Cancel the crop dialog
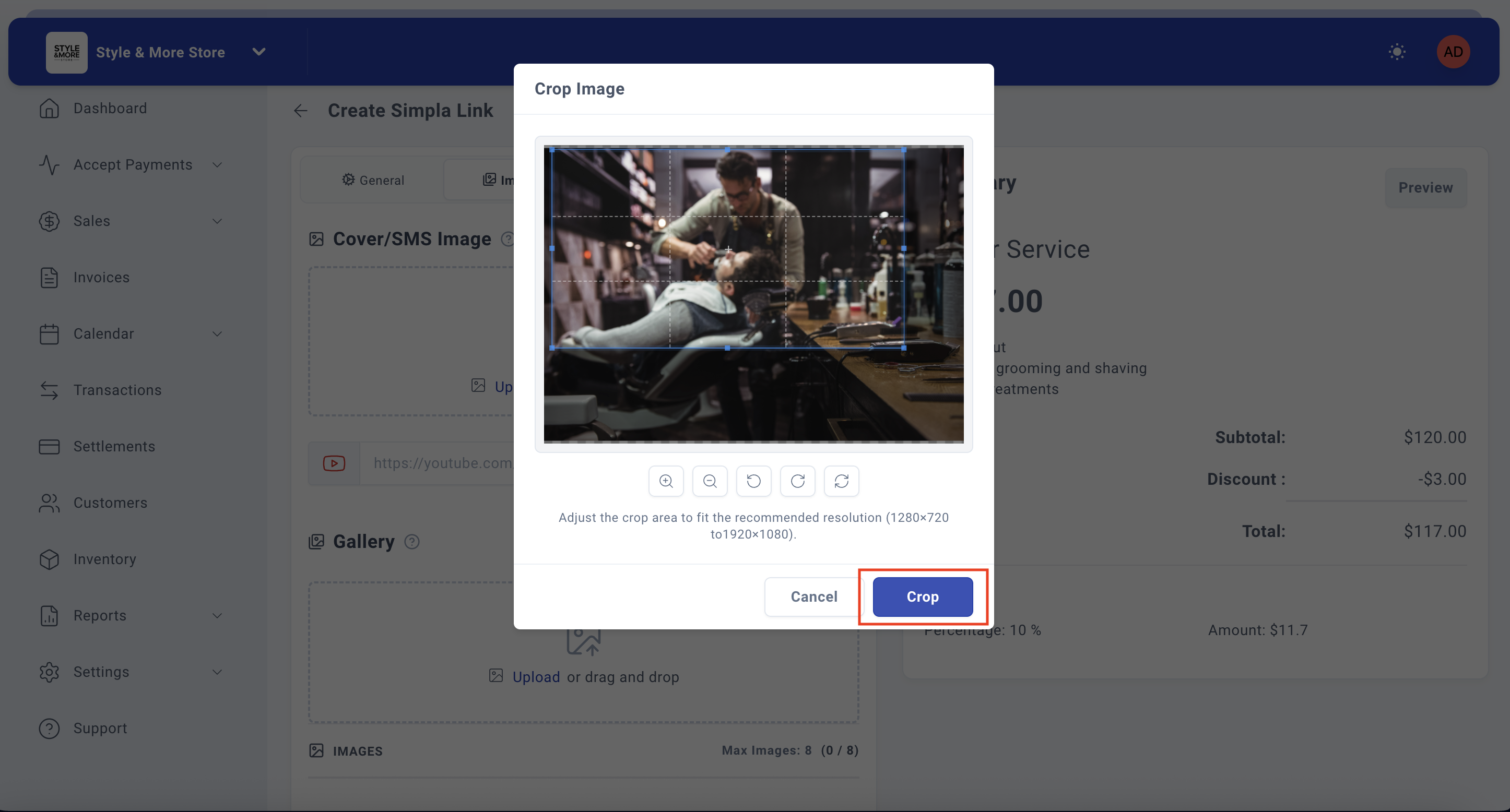Screen dimensions: 1510x812 (813, 596)
